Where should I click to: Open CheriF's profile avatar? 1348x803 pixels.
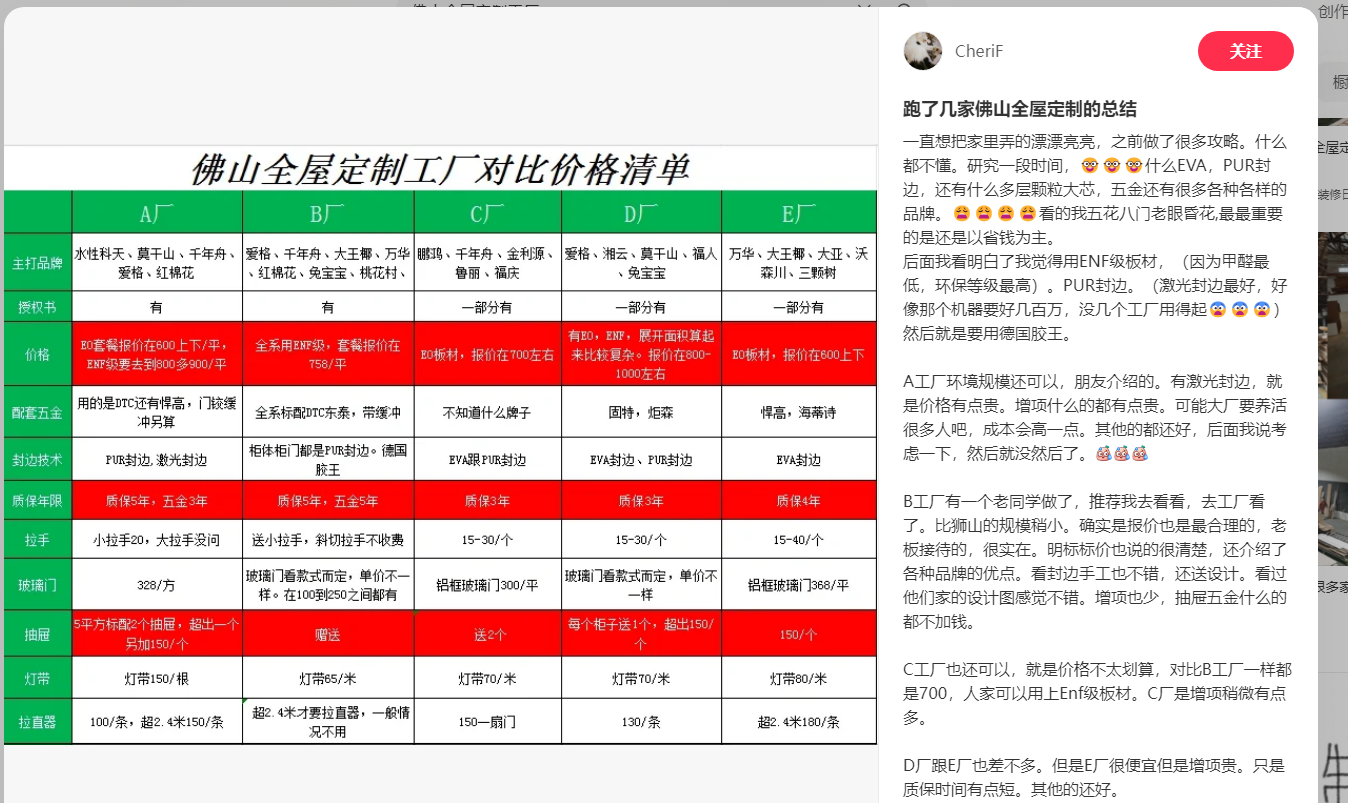(922, 51)
